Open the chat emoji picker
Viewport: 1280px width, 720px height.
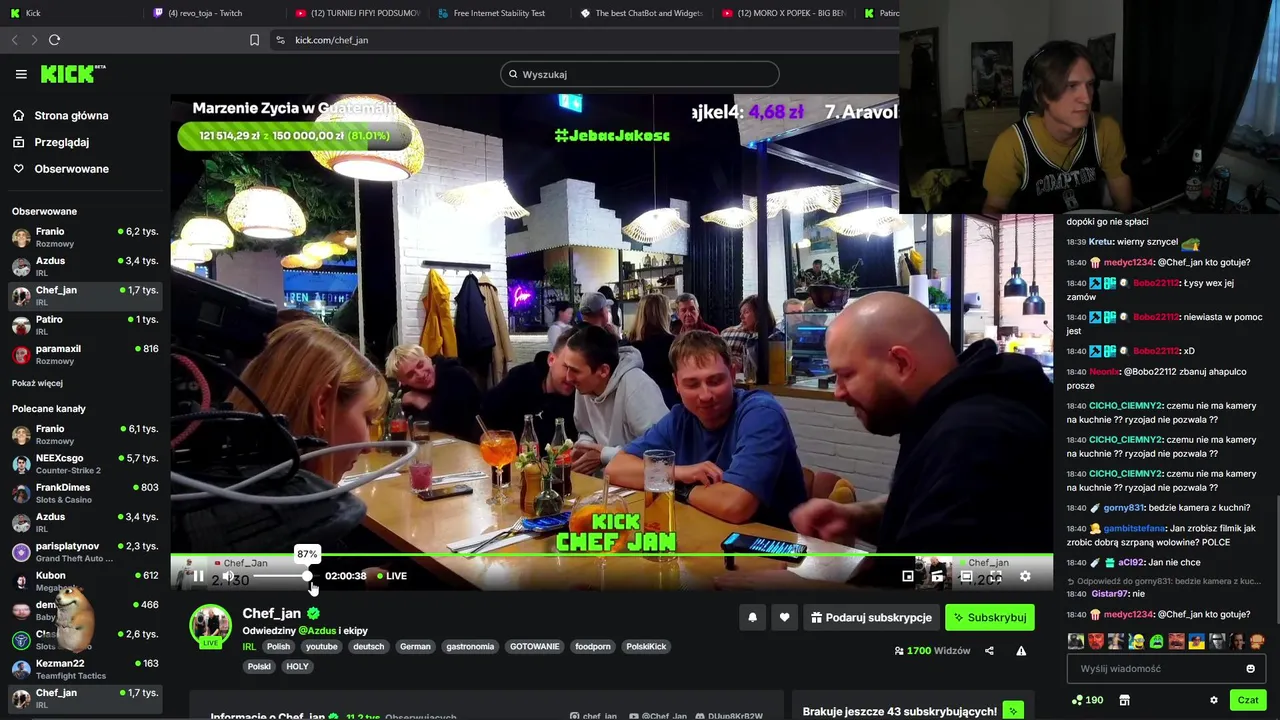1250,669
